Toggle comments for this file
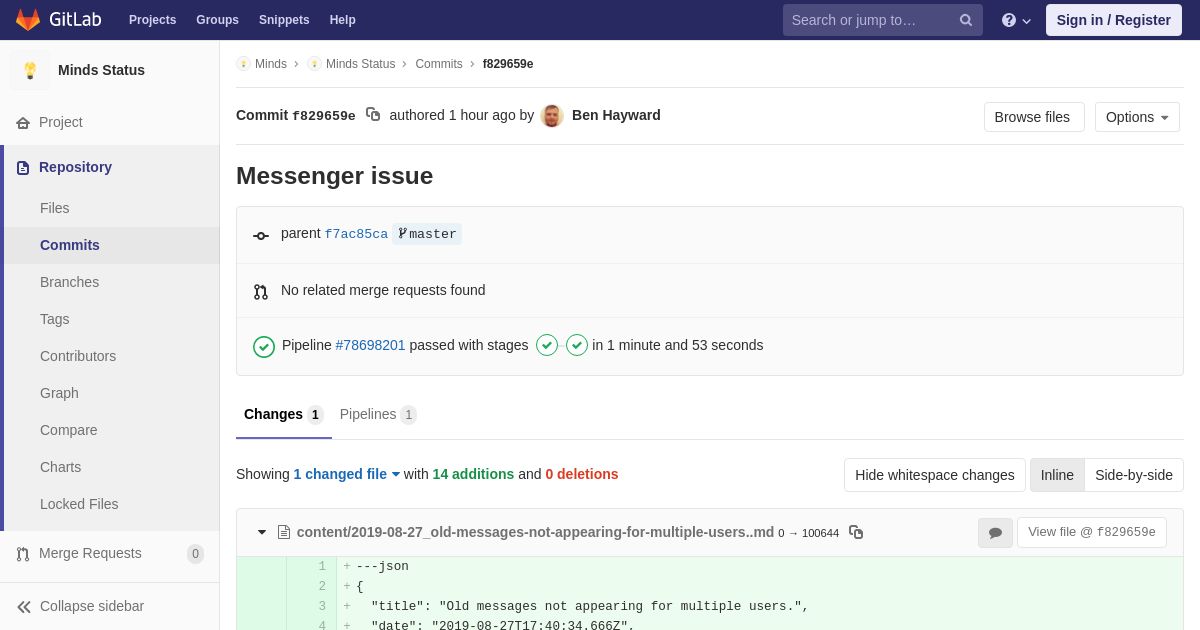The height and width of the screenshot is (630, 1200). pyautogui.click(x=995, y=533)
